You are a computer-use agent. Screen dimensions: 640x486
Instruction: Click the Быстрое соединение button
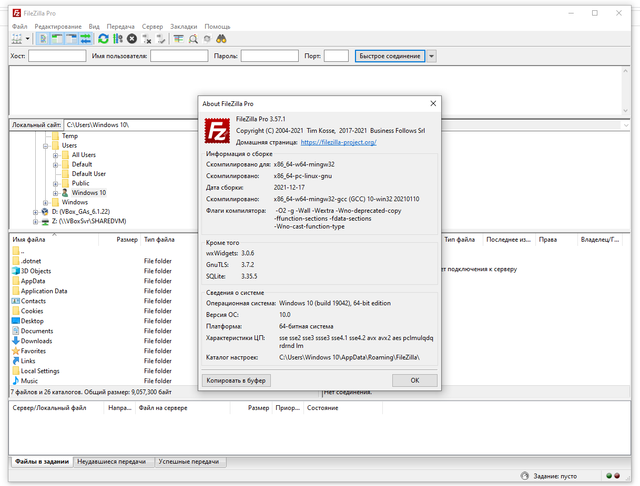coord(390,56)
